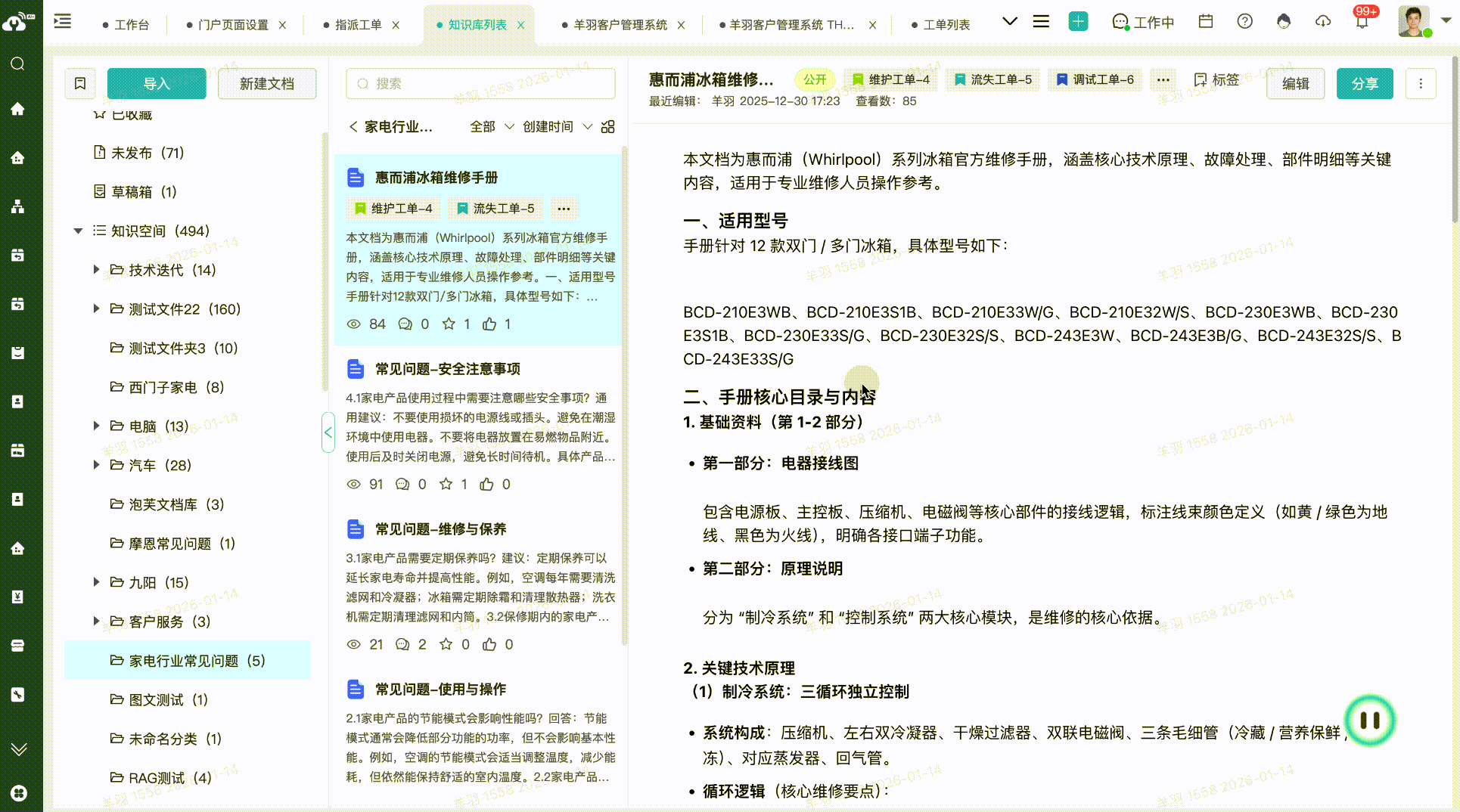This screenshot has height=812, width=1460.
Task: Open the green plus quick-create icon
Action: (x=1078, y=22)
